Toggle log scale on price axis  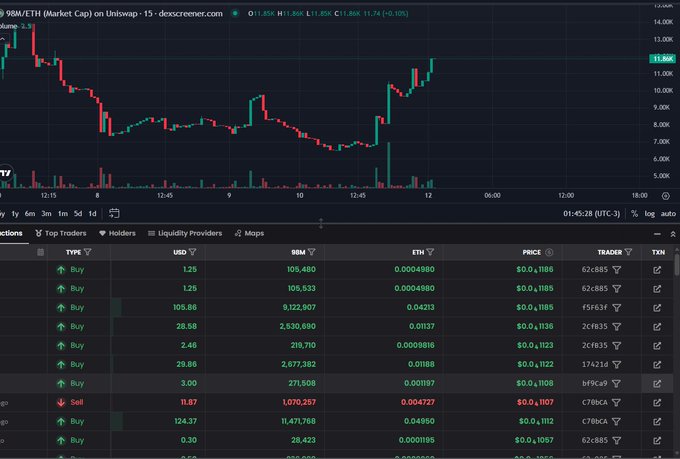pos(649,213)
